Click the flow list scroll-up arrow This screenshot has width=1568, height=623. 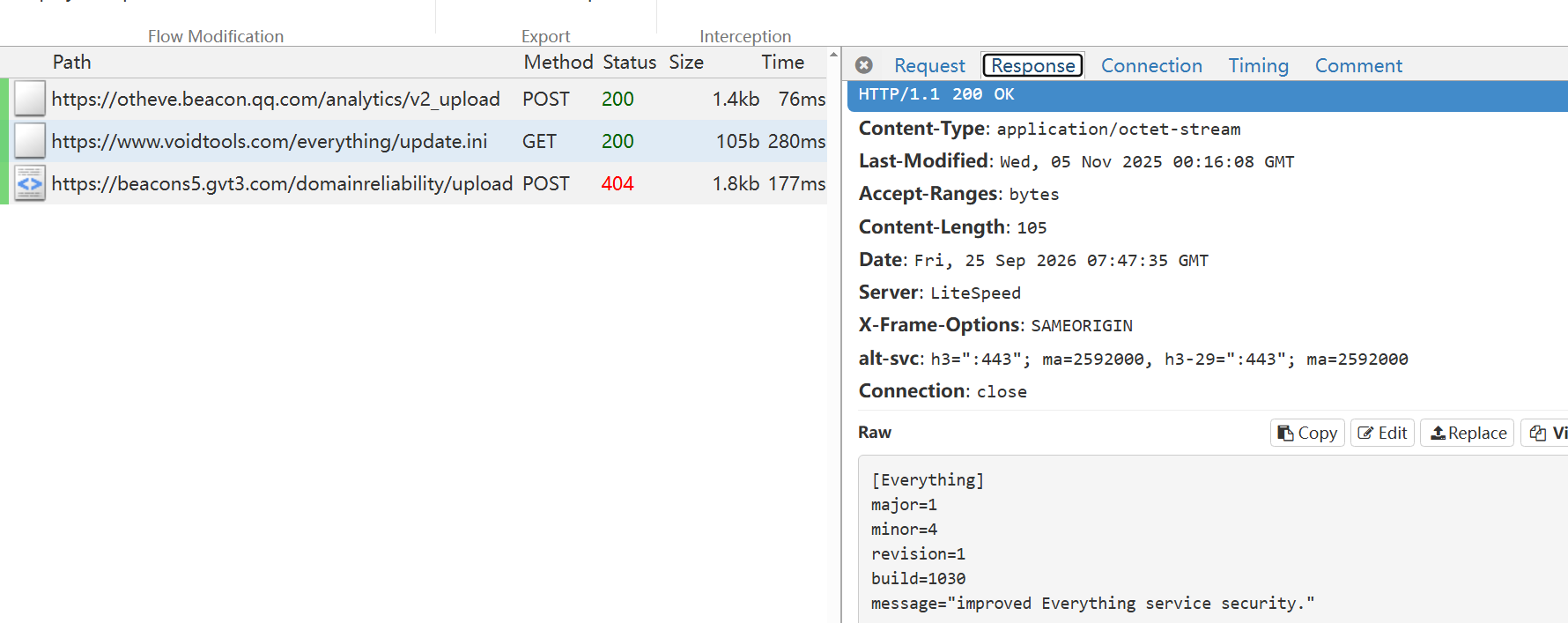[x=833, y=55]
